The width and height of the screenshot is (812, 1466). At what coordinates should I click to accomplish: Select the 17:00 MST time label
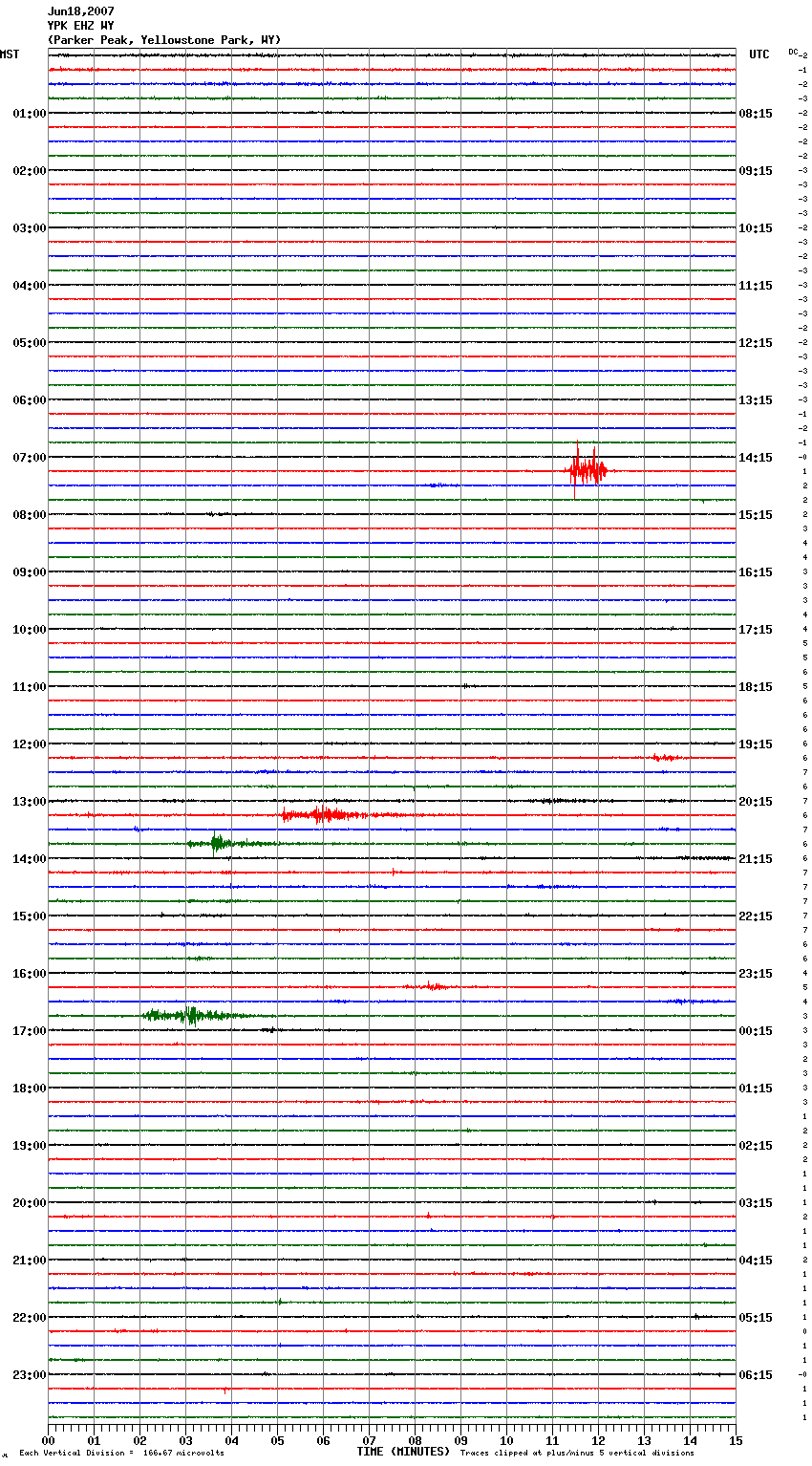pos(30,1031)
